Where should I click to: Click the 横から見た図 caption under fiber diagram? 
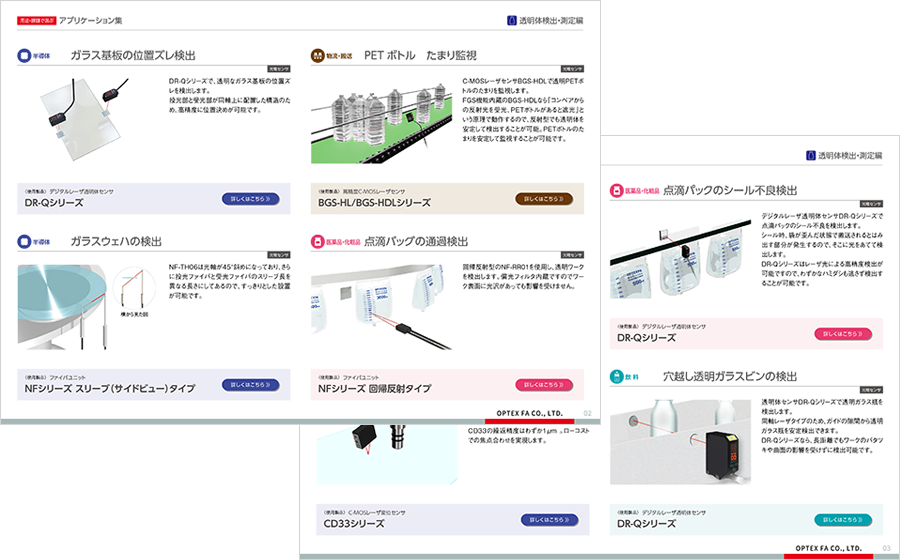(x=134, y=314)
